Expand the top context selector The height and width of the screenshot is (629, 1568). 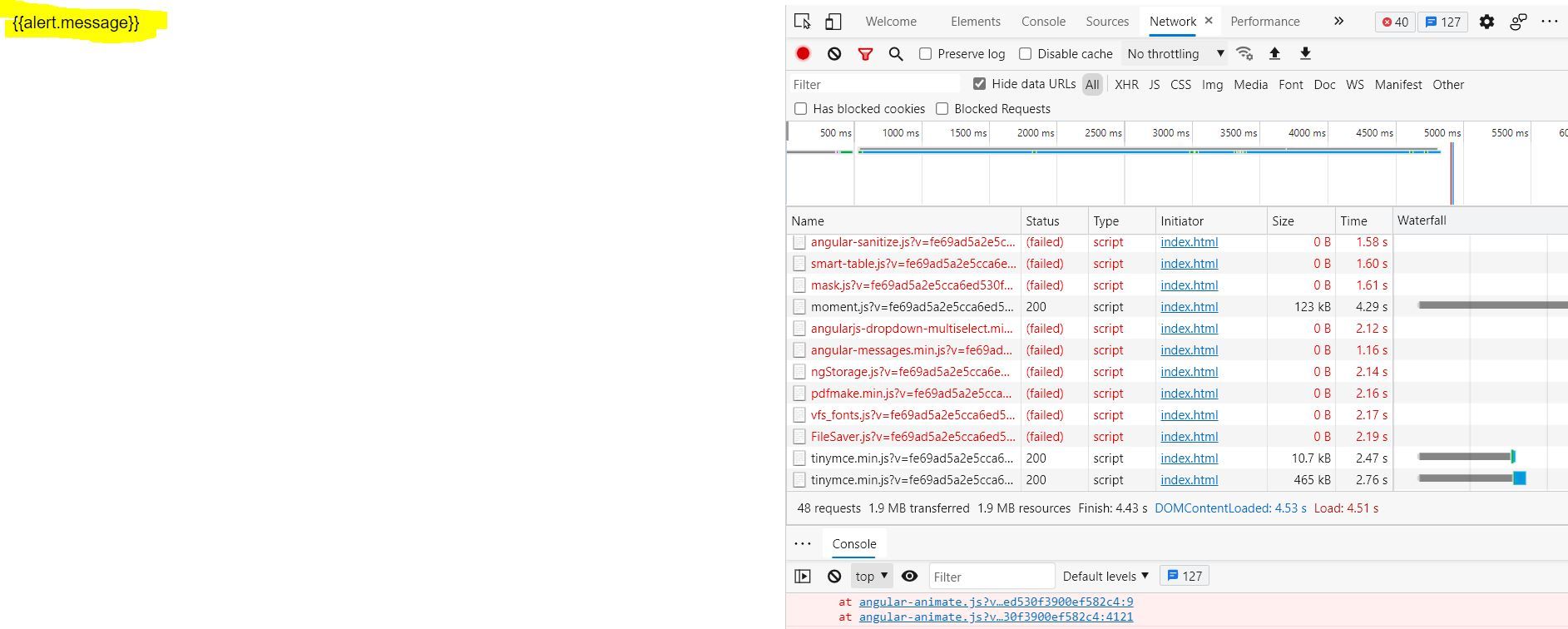871,576
